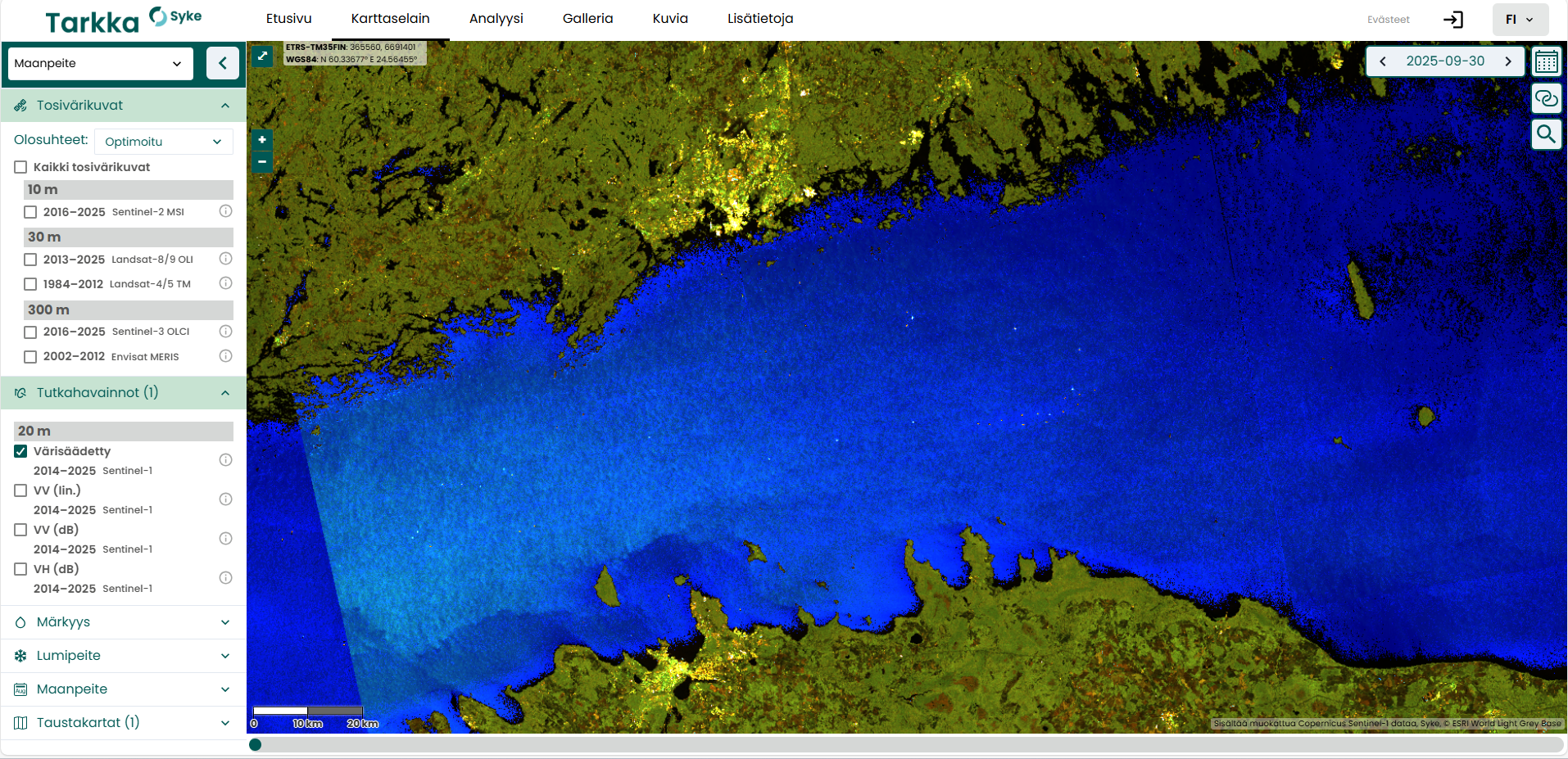This screenshot has width=1568, height=759.
Task: Click the login arrow icon
Action: pyautogui.click(x=1453, y=20)
